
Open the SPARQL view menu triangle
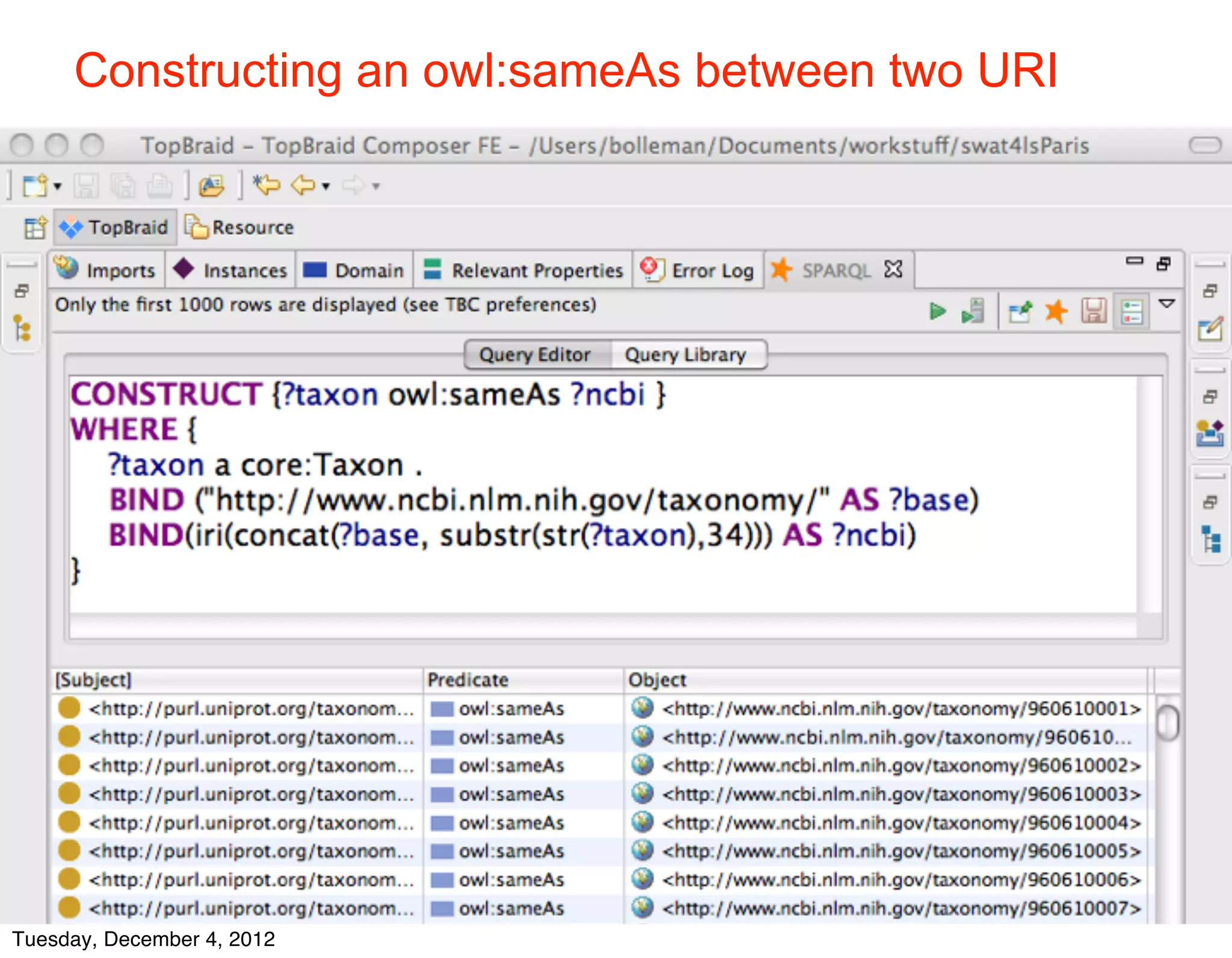(1167, 304)
